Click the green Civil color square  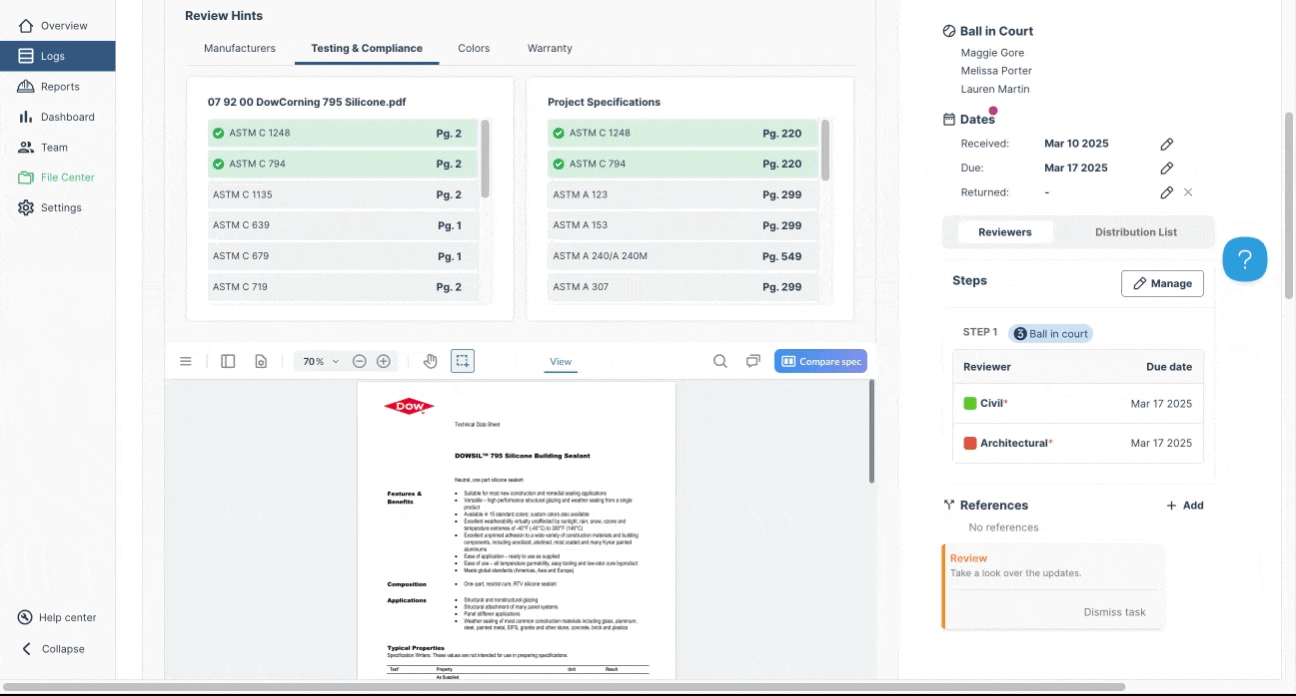(x=969, y=404)
